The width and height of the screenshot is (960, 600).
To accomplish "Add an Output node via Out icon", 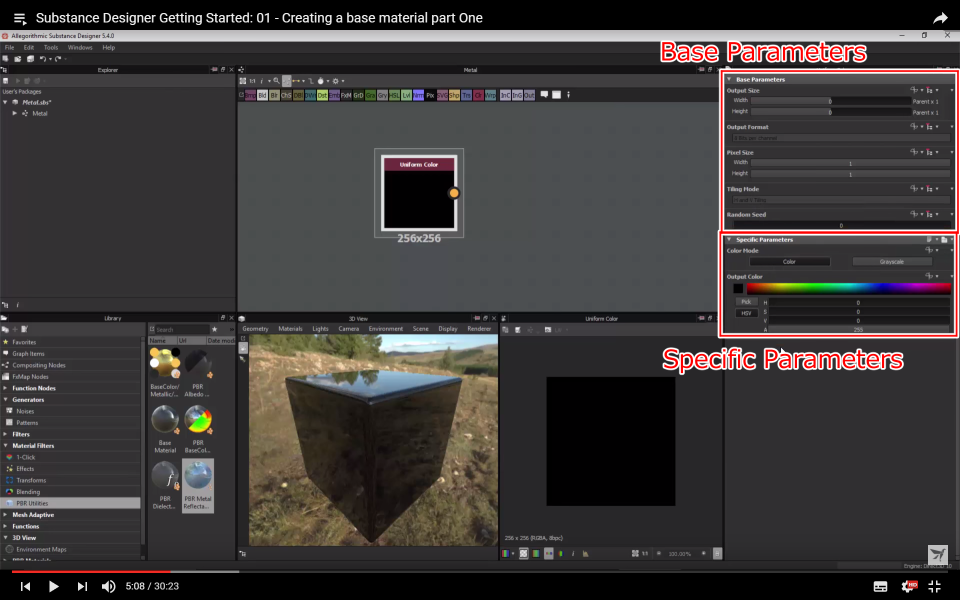I will click(529, 96).
